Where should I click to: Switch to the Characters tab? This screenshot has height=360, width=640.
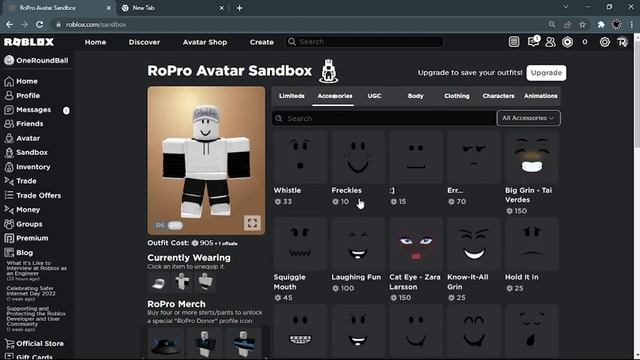coord(498,96)
